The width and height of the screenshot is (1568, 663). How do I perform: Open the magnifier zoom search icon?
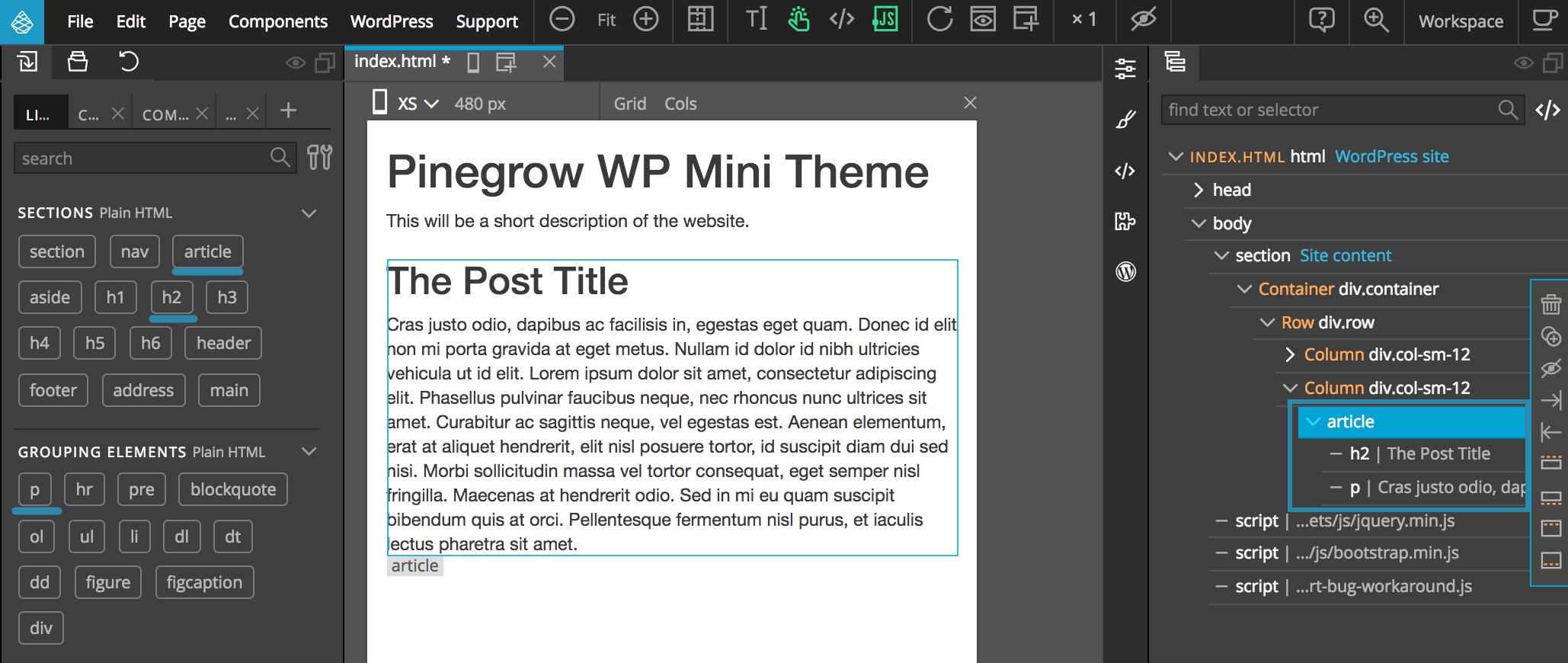coord(1376,20)
